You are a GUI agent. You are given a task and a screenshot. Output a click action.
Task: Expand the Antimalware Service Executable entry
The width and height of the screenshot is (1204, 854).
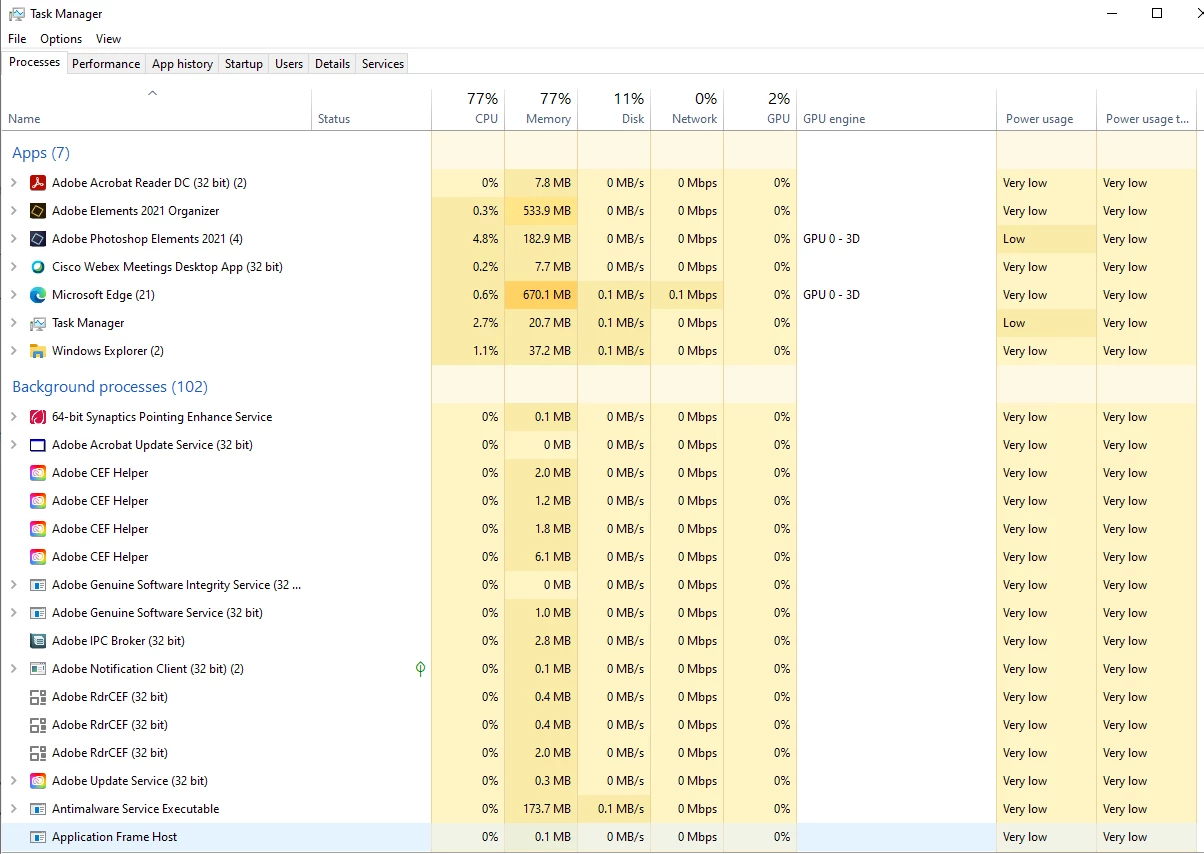14,809
